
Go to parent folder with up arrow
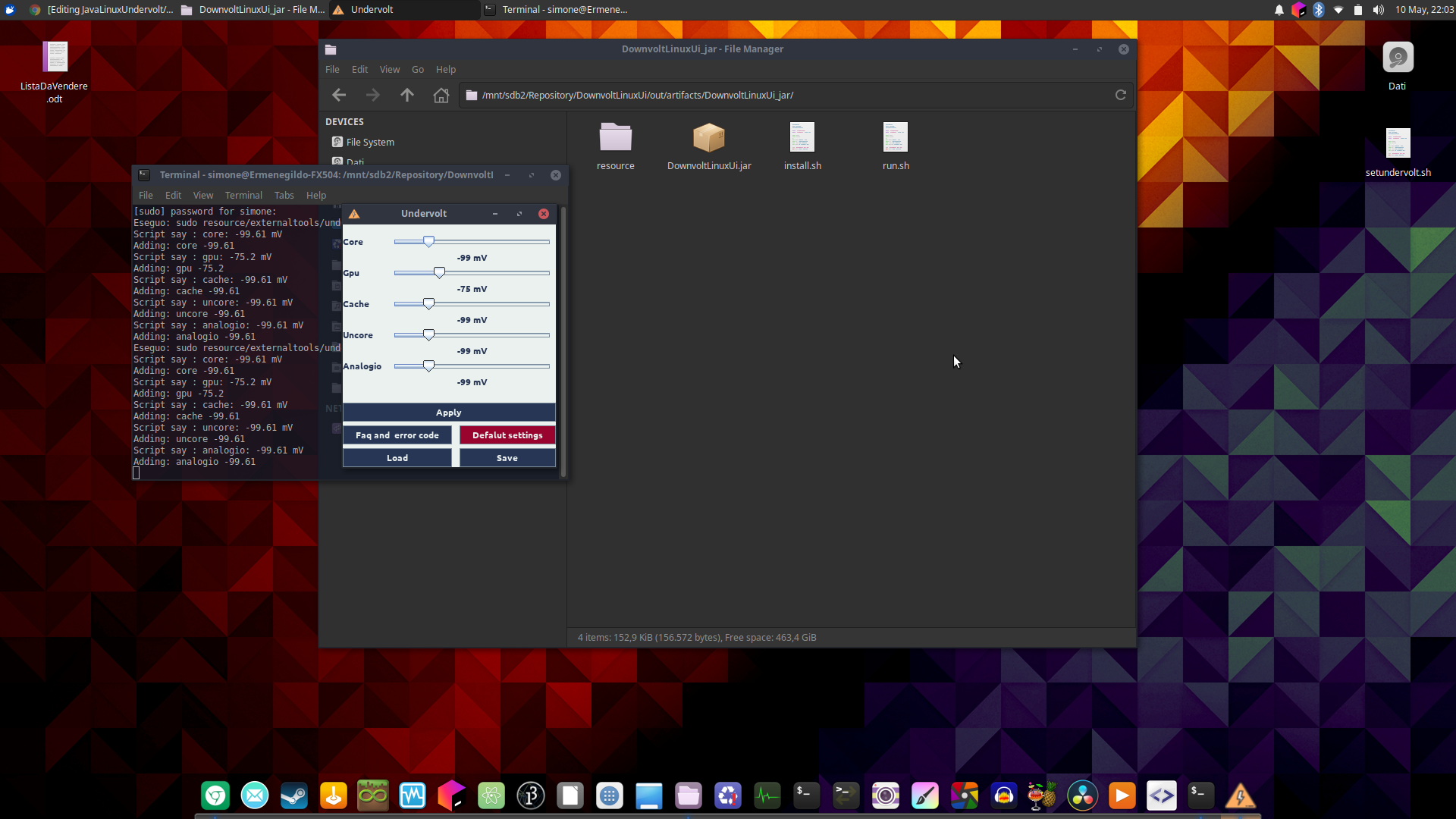tap(407, 95)
